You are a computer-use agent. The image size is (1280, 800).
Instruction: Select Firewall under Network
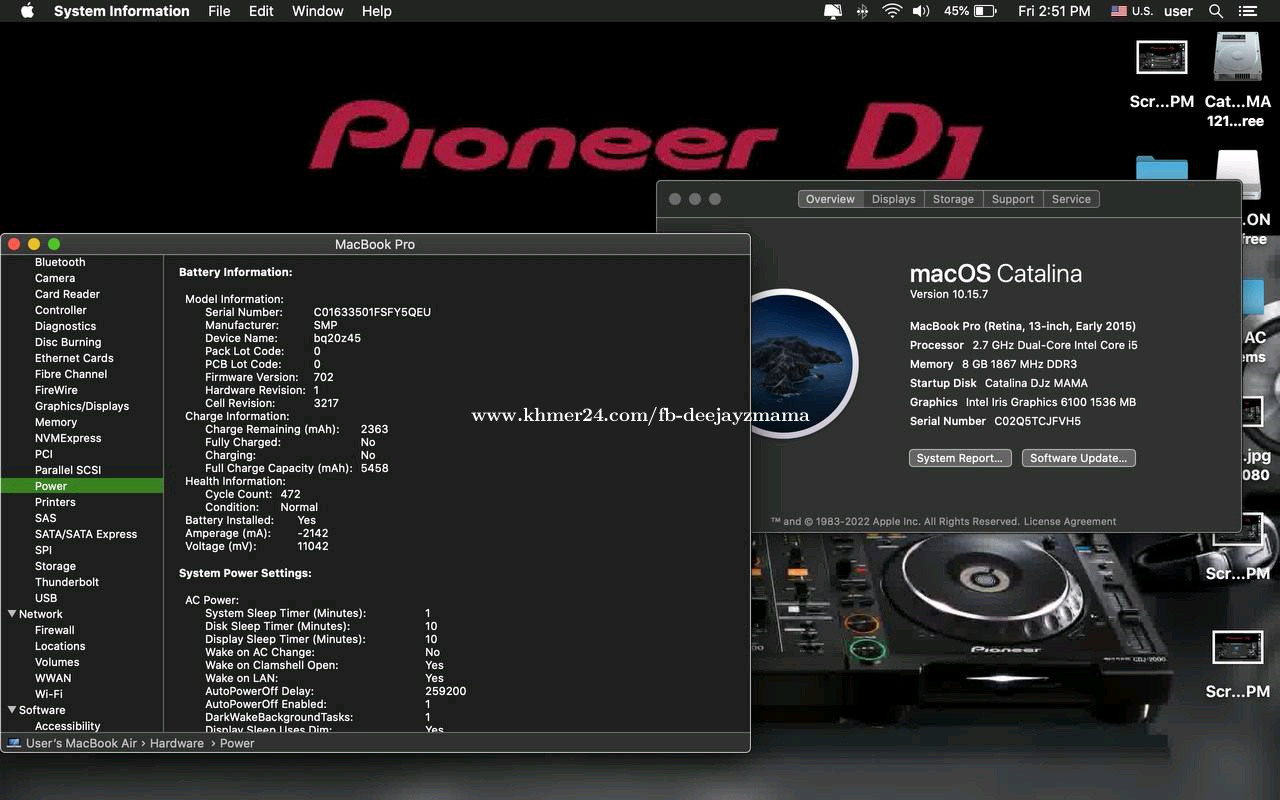[55, 630]
